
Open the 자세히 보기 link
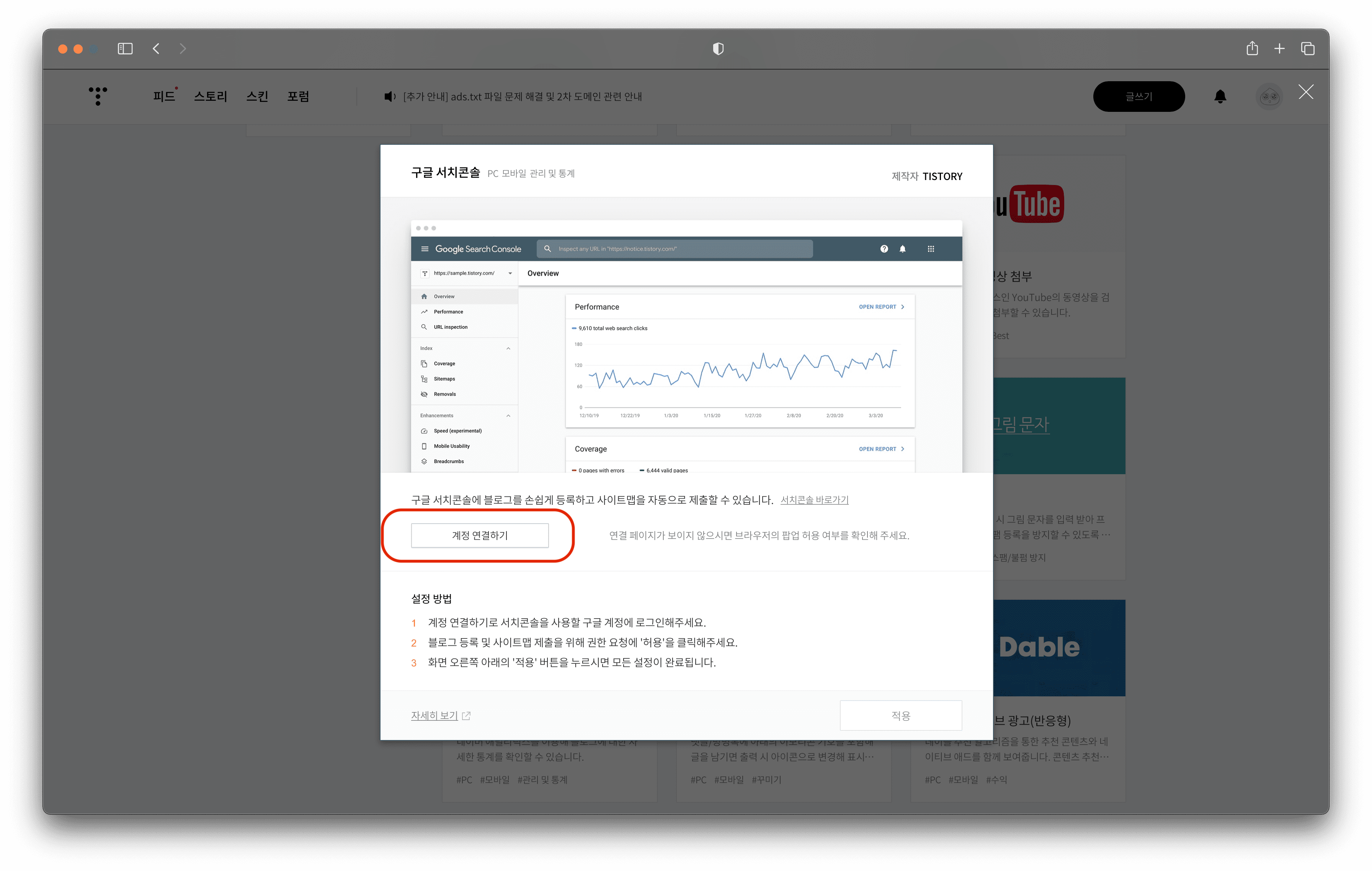pos(435,715)
